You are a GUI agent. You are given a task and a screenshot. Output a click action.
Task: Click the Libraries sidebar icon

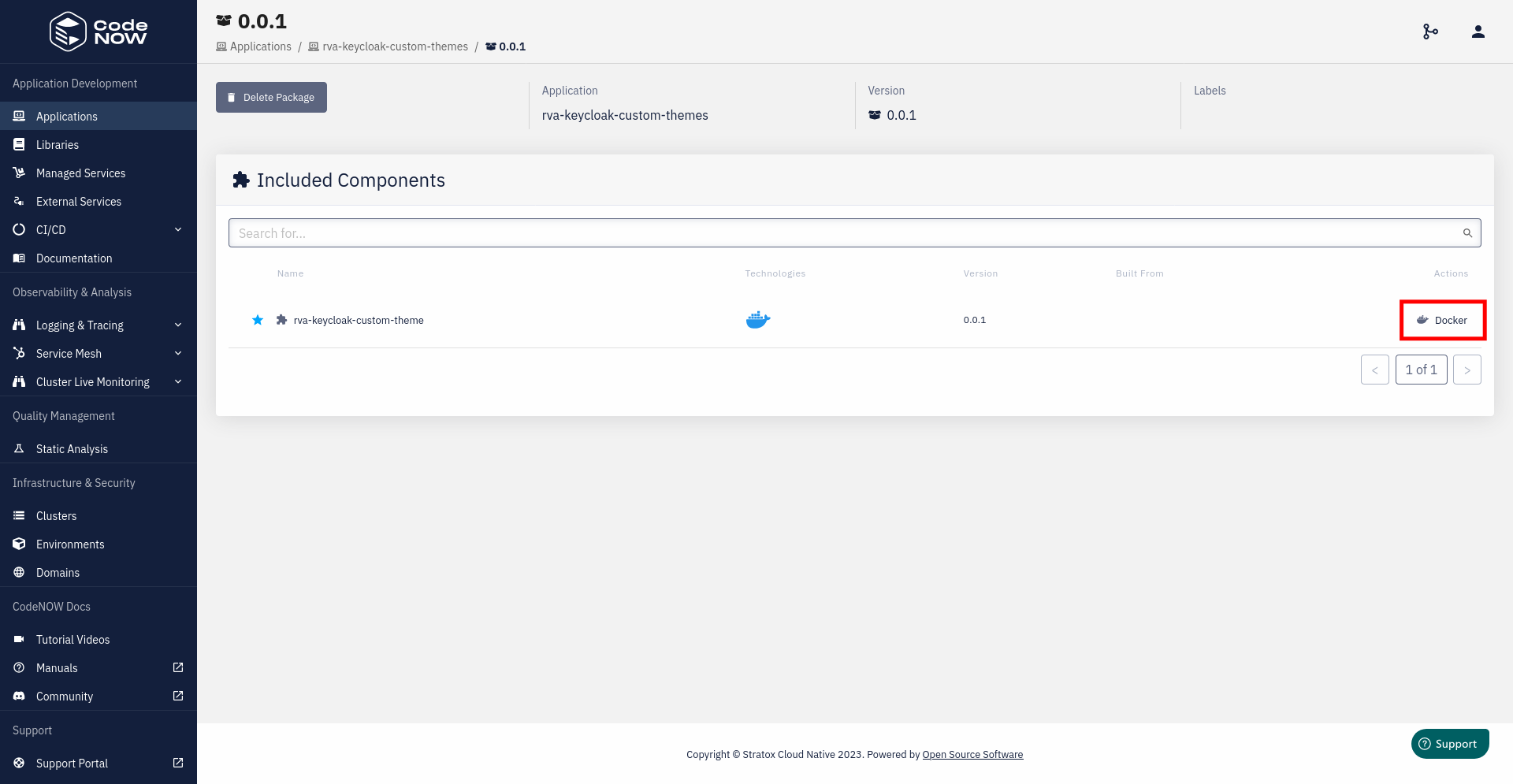(x=19, y=144)
